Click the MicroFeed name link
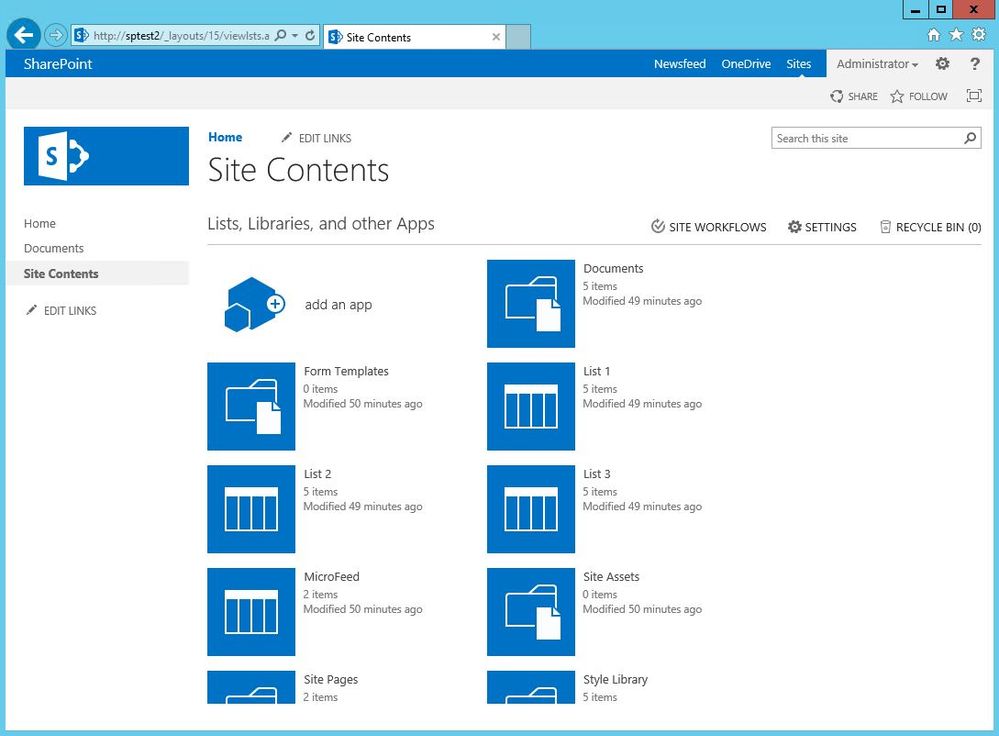 pyautogui.click(x=331, y=577)
